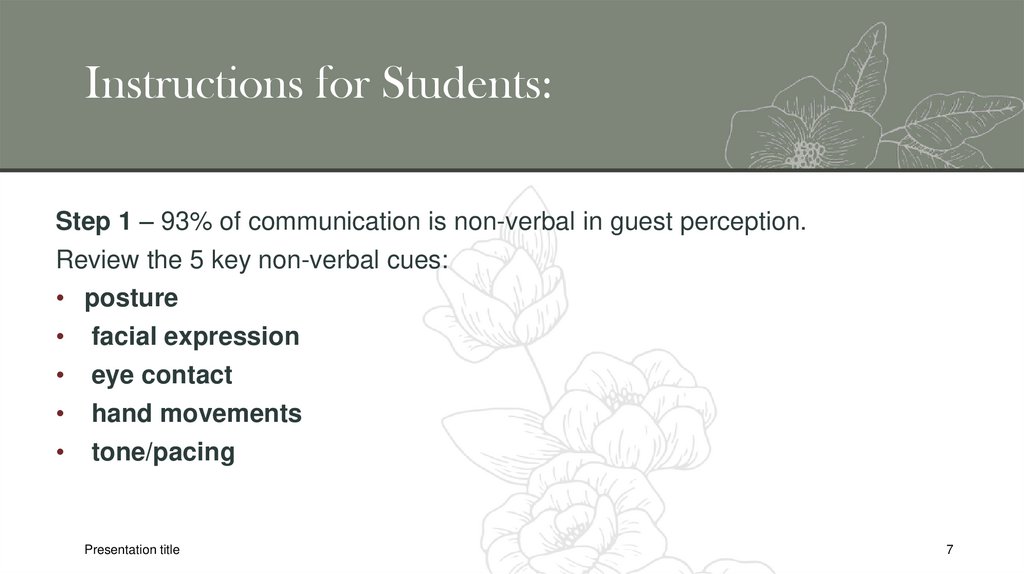Image resolution: width=1024 pixels, height=574 pixels.
Task: Click the slide number 7
Action: [949, 550]
